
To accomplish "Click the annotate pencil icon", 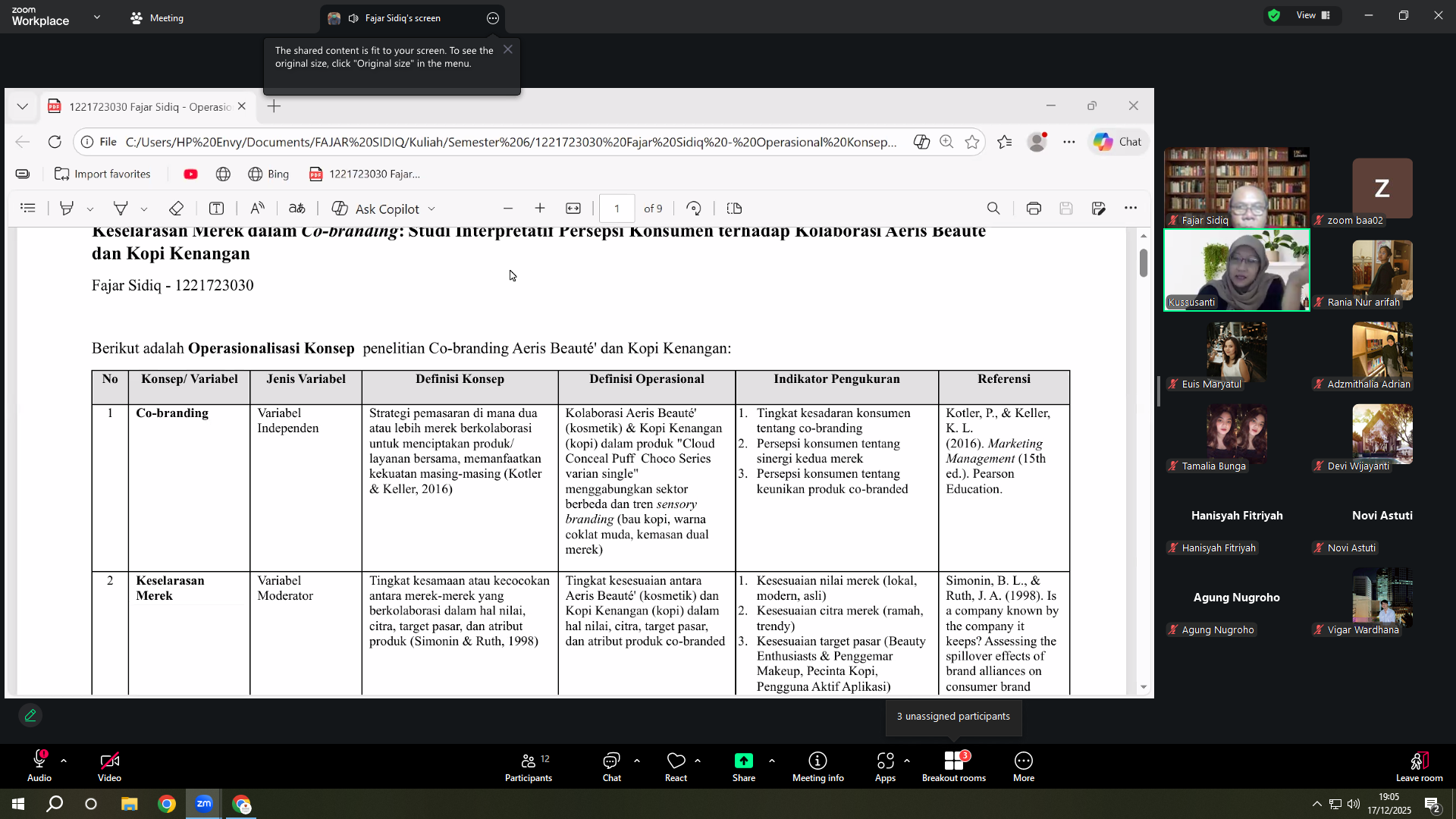I will point(30,715).
